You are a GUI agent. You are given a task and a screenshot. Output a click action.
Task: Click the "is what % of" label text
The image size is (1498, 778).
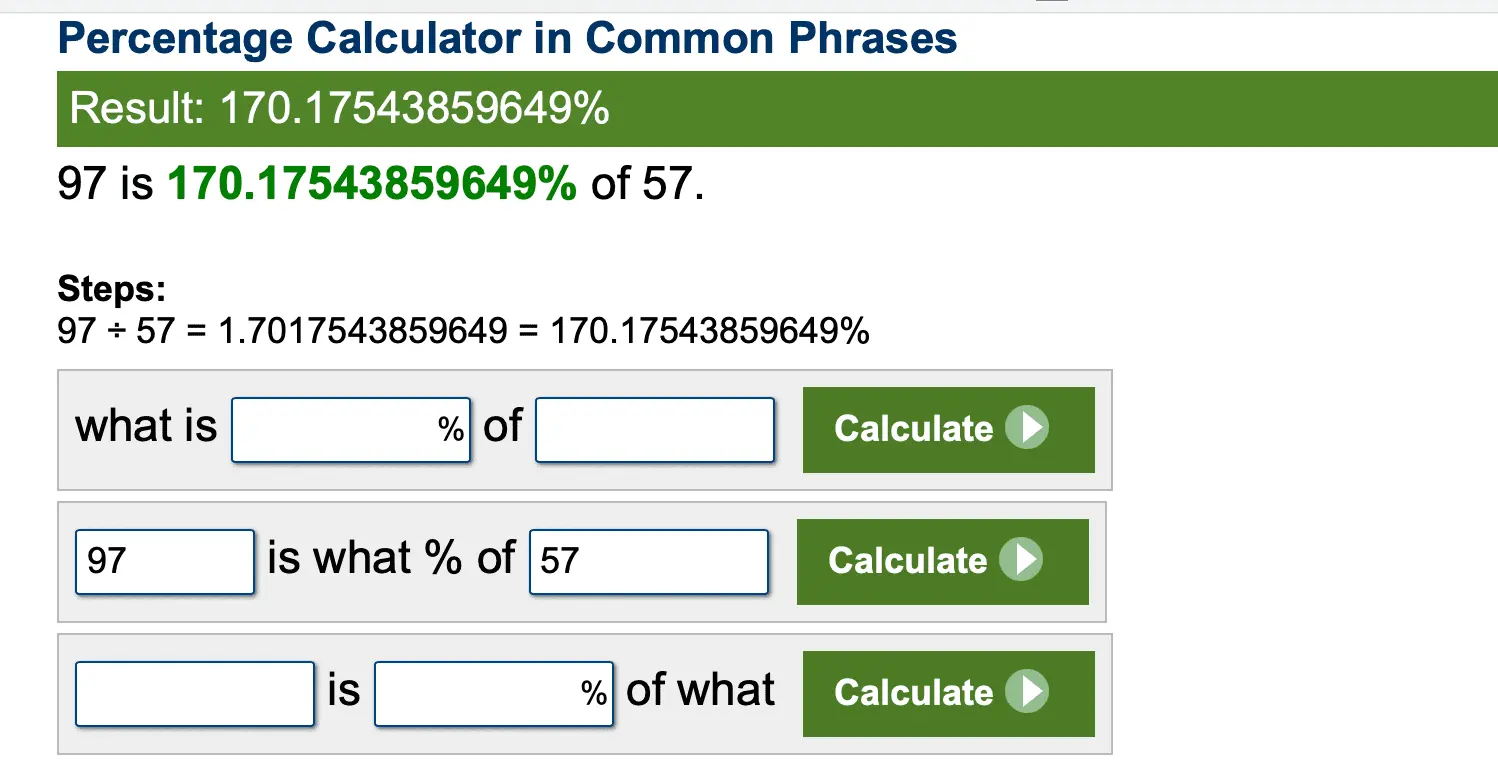click(391, 558)
